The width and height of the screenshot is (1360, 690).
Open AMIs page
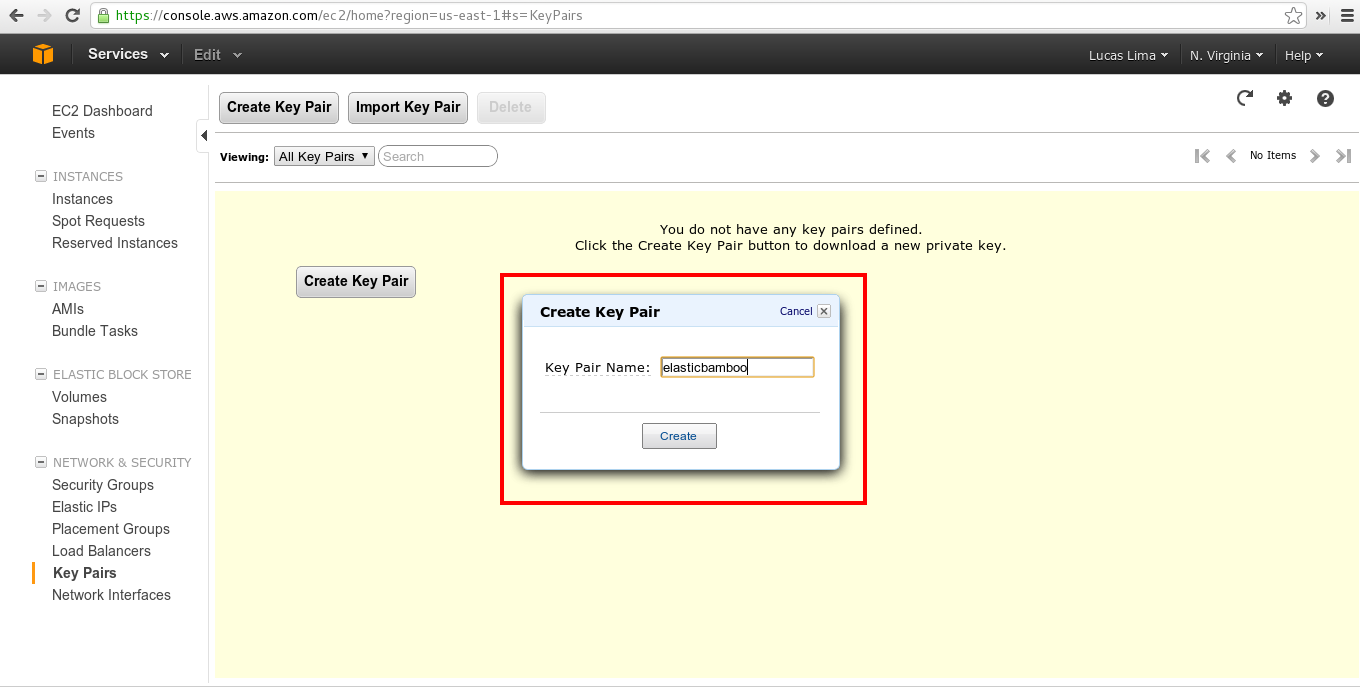(x=68, y=309)
